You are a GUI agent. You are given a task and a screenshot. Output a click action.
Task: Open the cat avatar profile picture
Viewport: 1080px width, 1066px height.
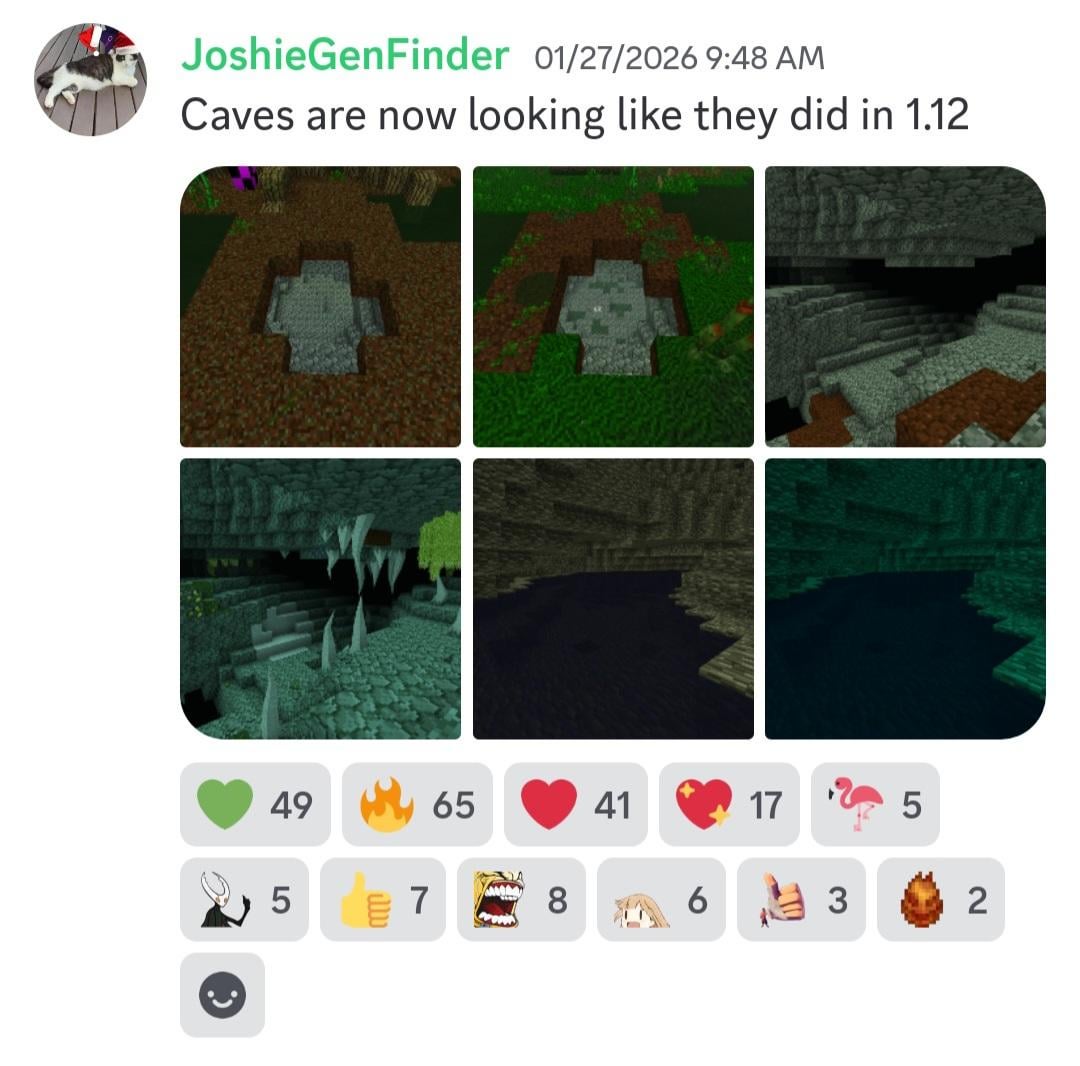click(90, 79)
